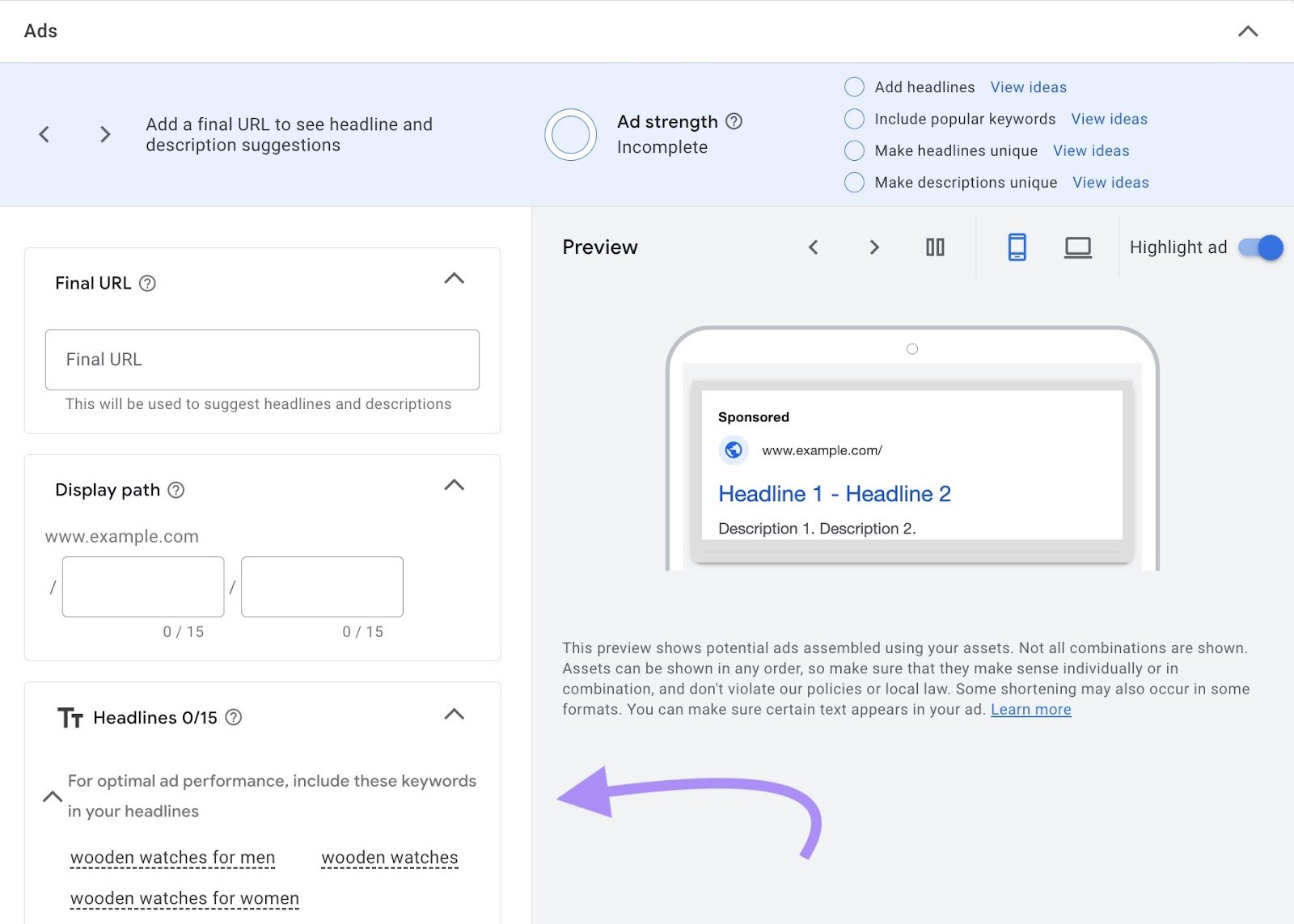Collapse the Ads panel chevron

point(1248,32)
